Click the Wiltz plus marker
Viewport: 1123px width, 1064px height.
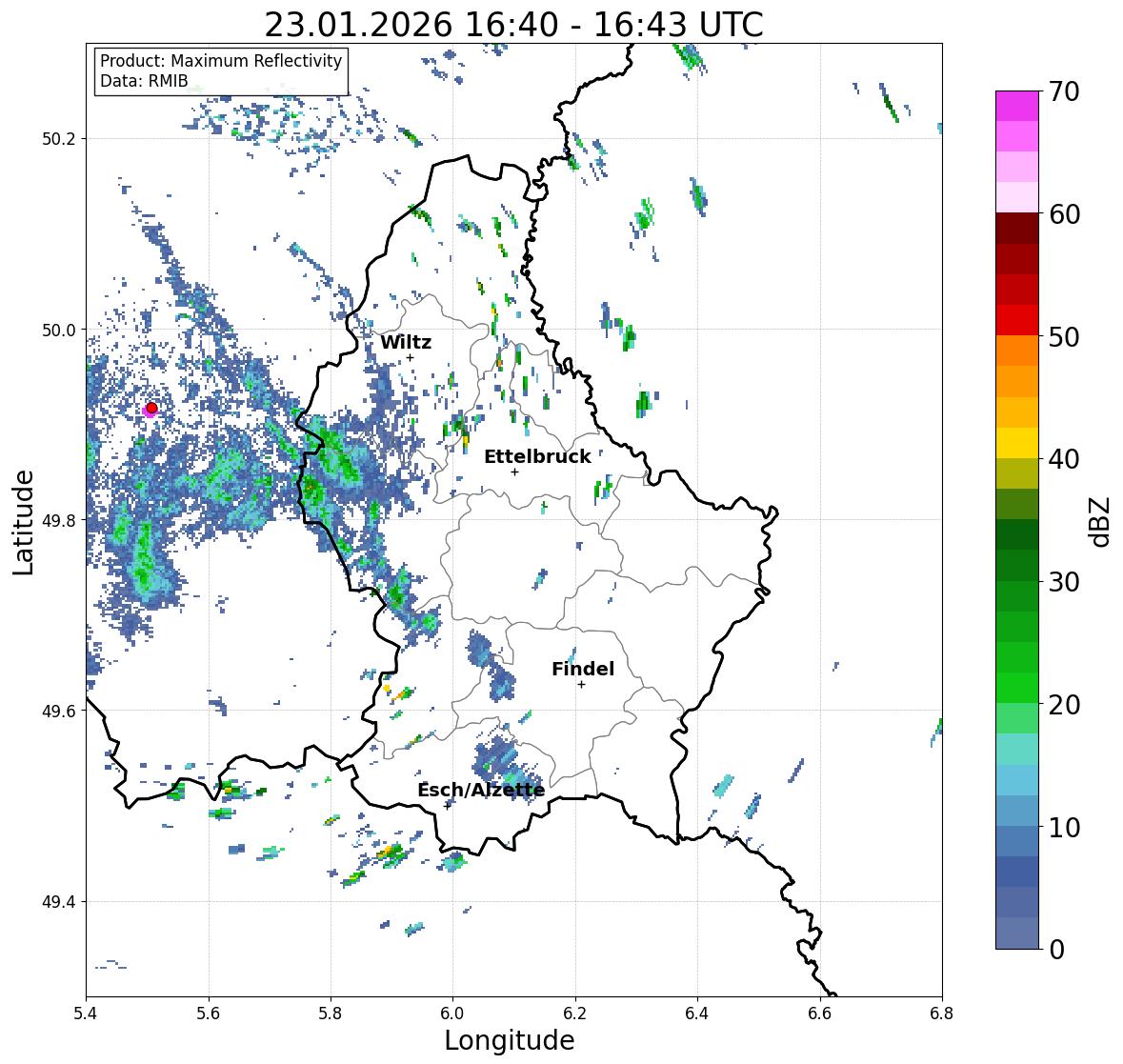click(410, 357)
